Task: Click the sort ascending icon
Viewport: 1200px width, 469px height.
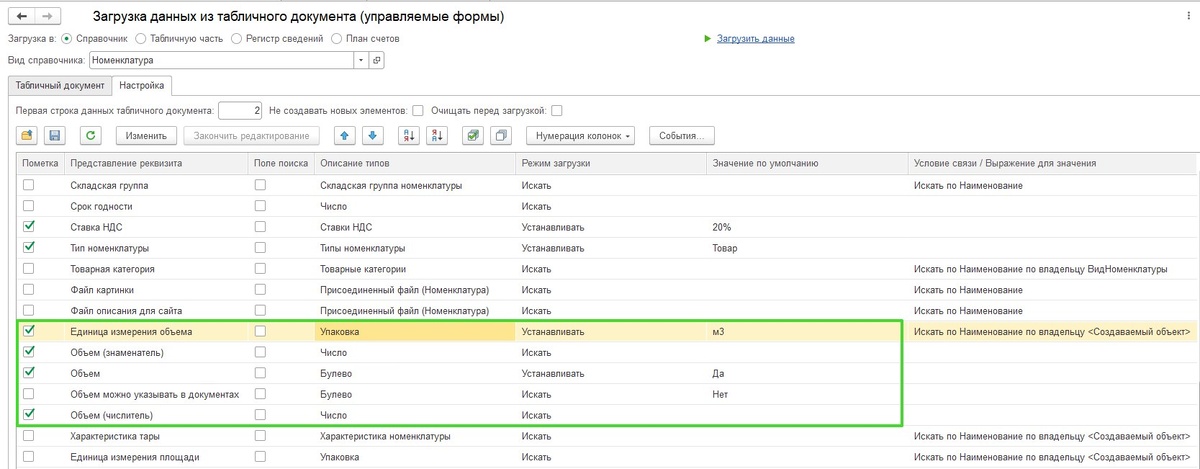Action: [x=408, y=135]
